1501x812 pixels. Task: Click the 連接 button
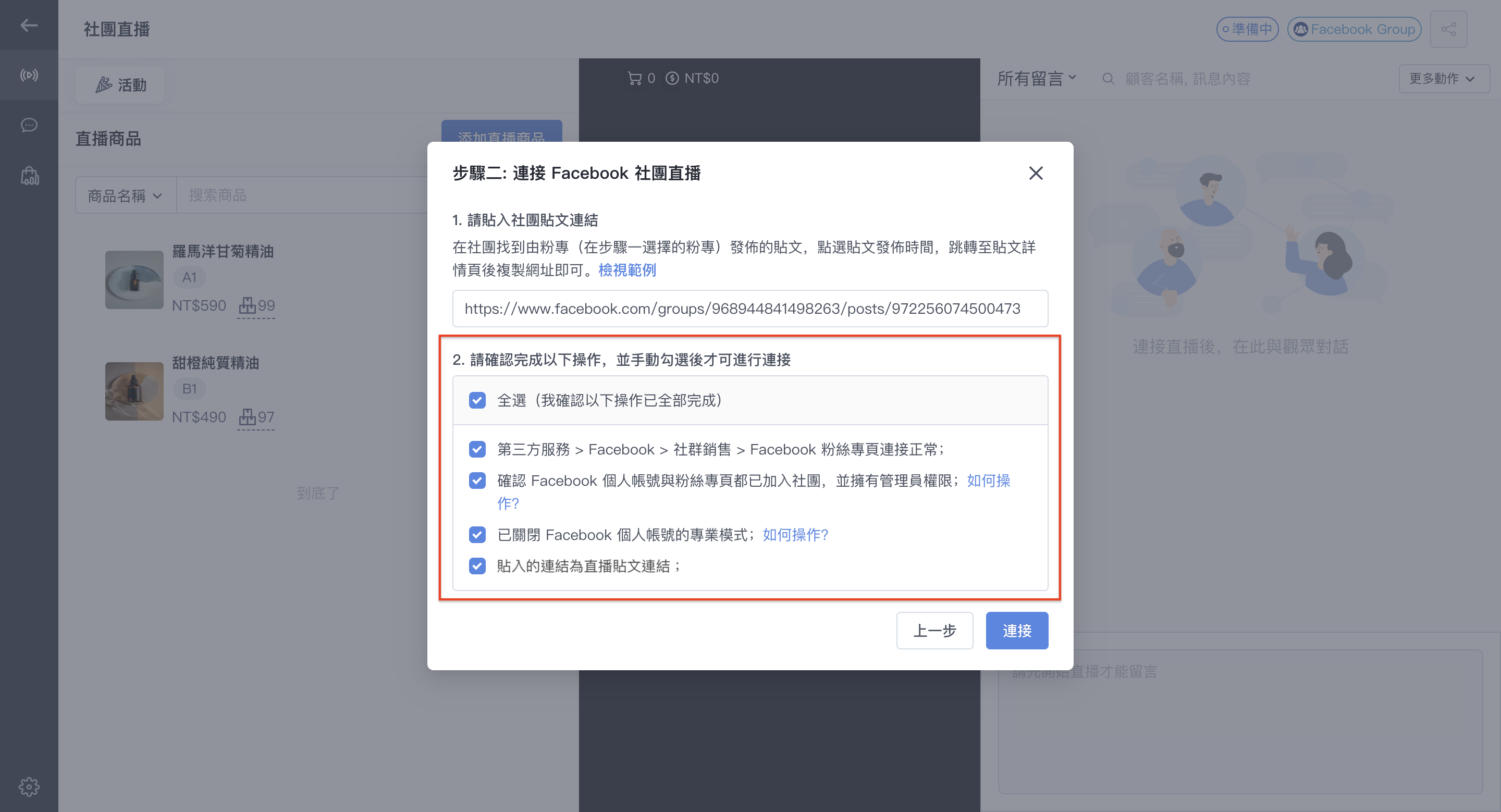(x=1017, y=630)
